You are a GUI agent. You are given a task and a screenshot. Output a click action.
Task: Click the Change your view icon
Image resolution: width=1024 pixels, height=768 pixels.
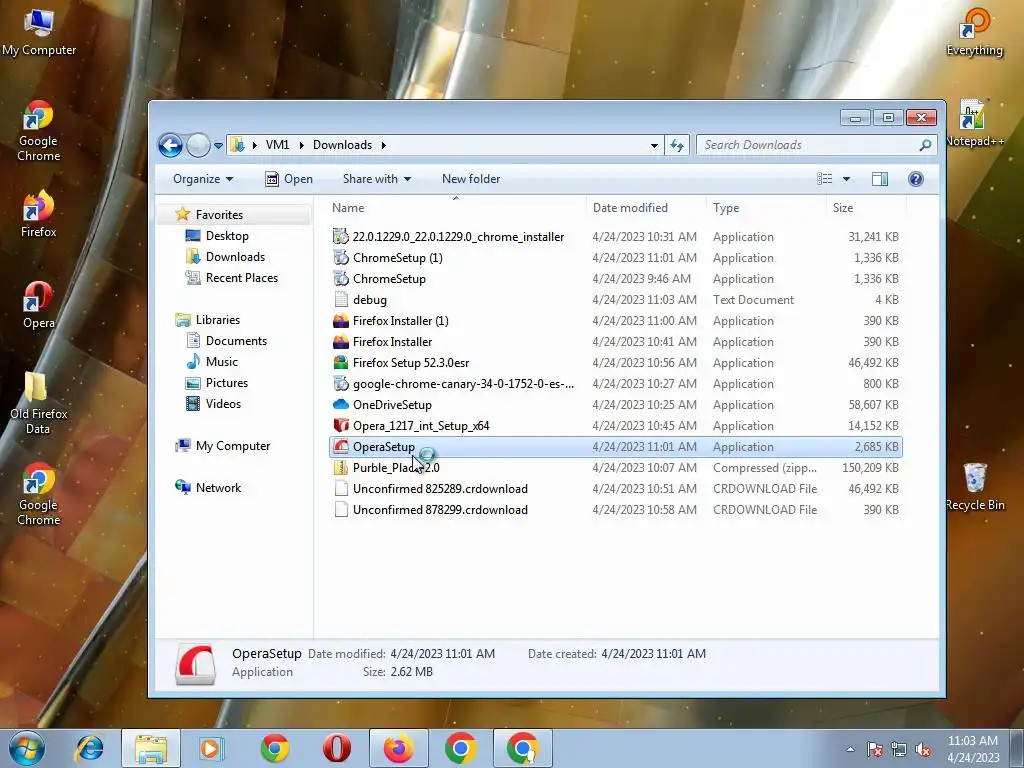click(x=825, y=179)
